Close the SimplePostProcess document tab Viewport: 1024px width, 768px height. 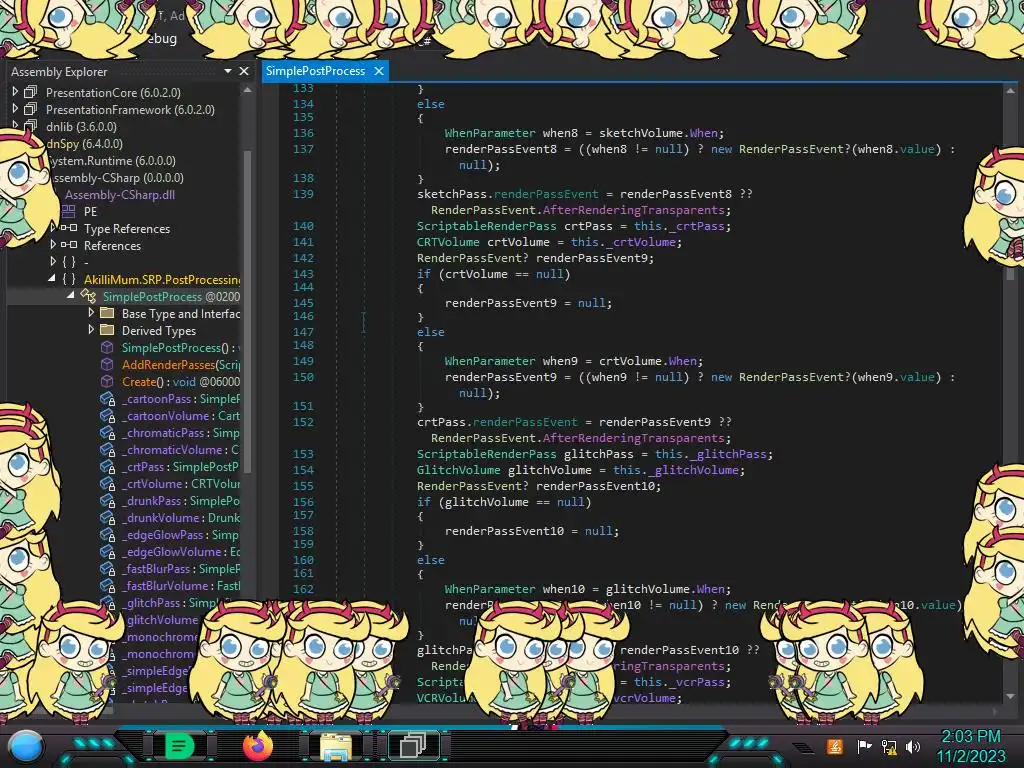pyautogui.click(x=379, y=71)
